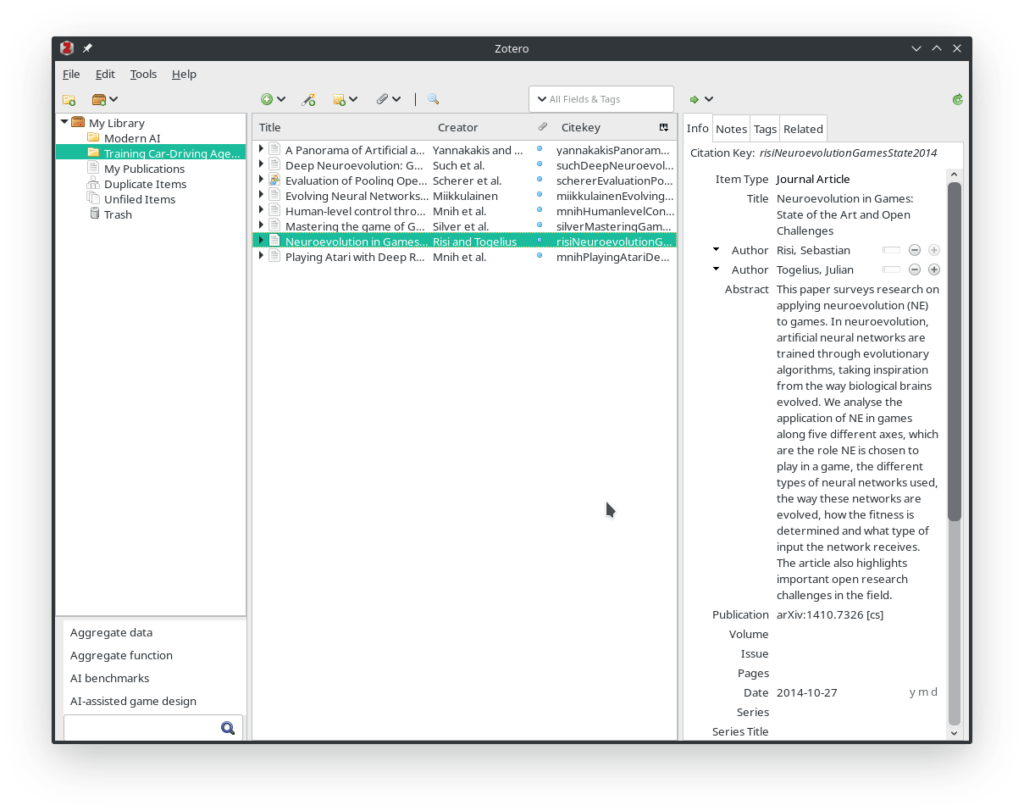Expand Human-level control item
This screenshot has width=1024, height=811.
[261, 210]
